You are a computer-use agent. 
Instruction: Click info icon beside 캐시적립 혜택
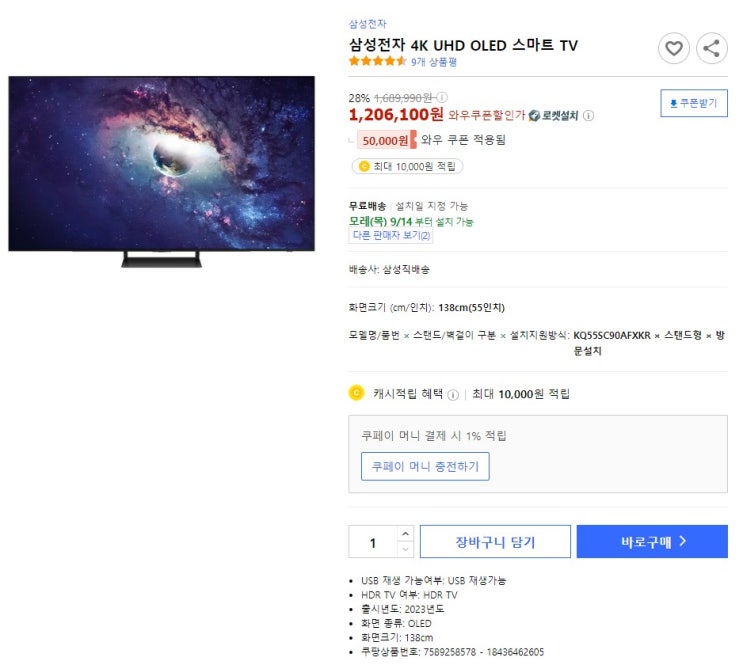click(x=453, y=395)
